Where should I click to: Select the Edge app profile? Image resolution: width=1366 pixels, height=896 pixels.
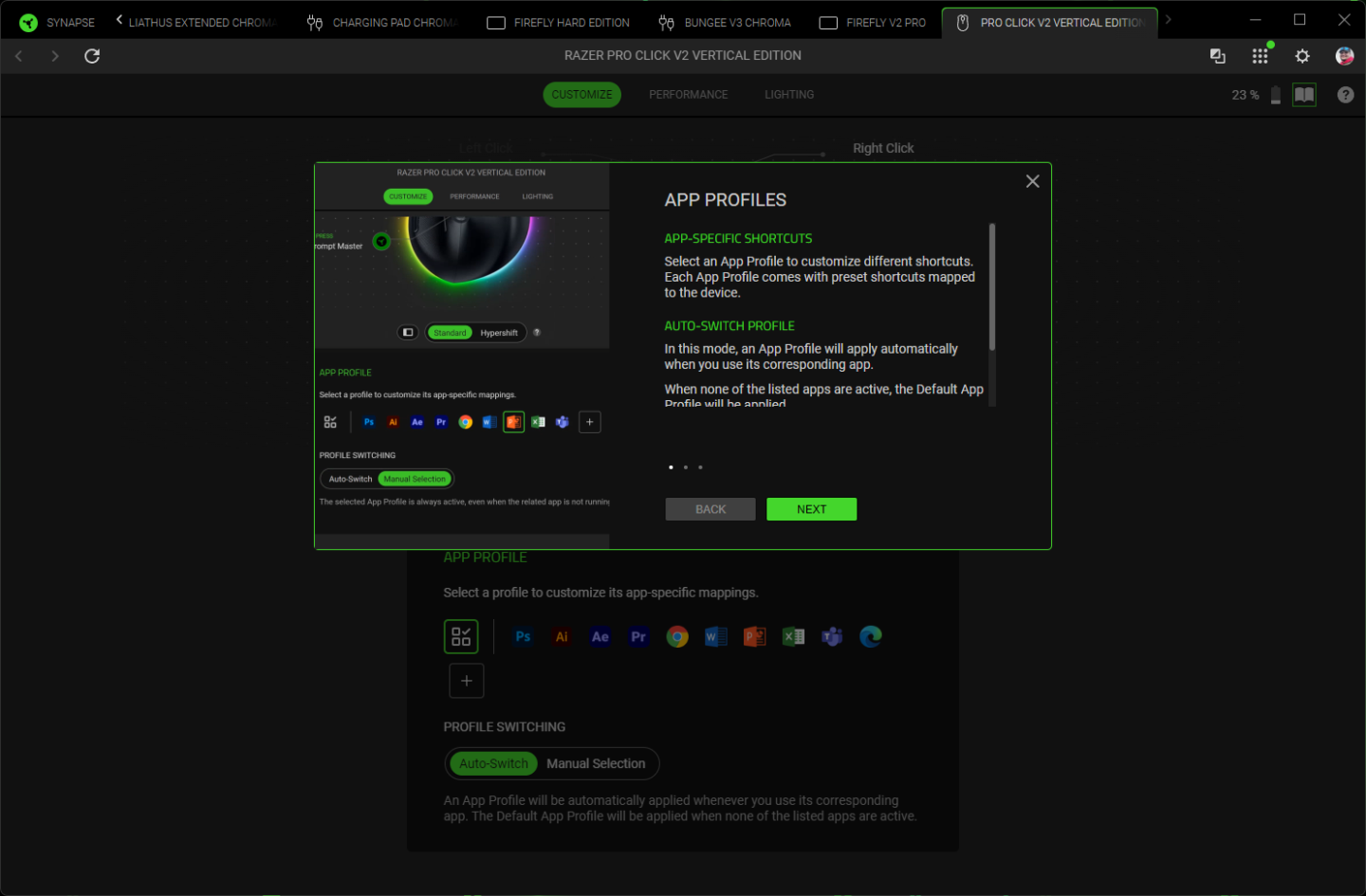click(x=871, y=637)
